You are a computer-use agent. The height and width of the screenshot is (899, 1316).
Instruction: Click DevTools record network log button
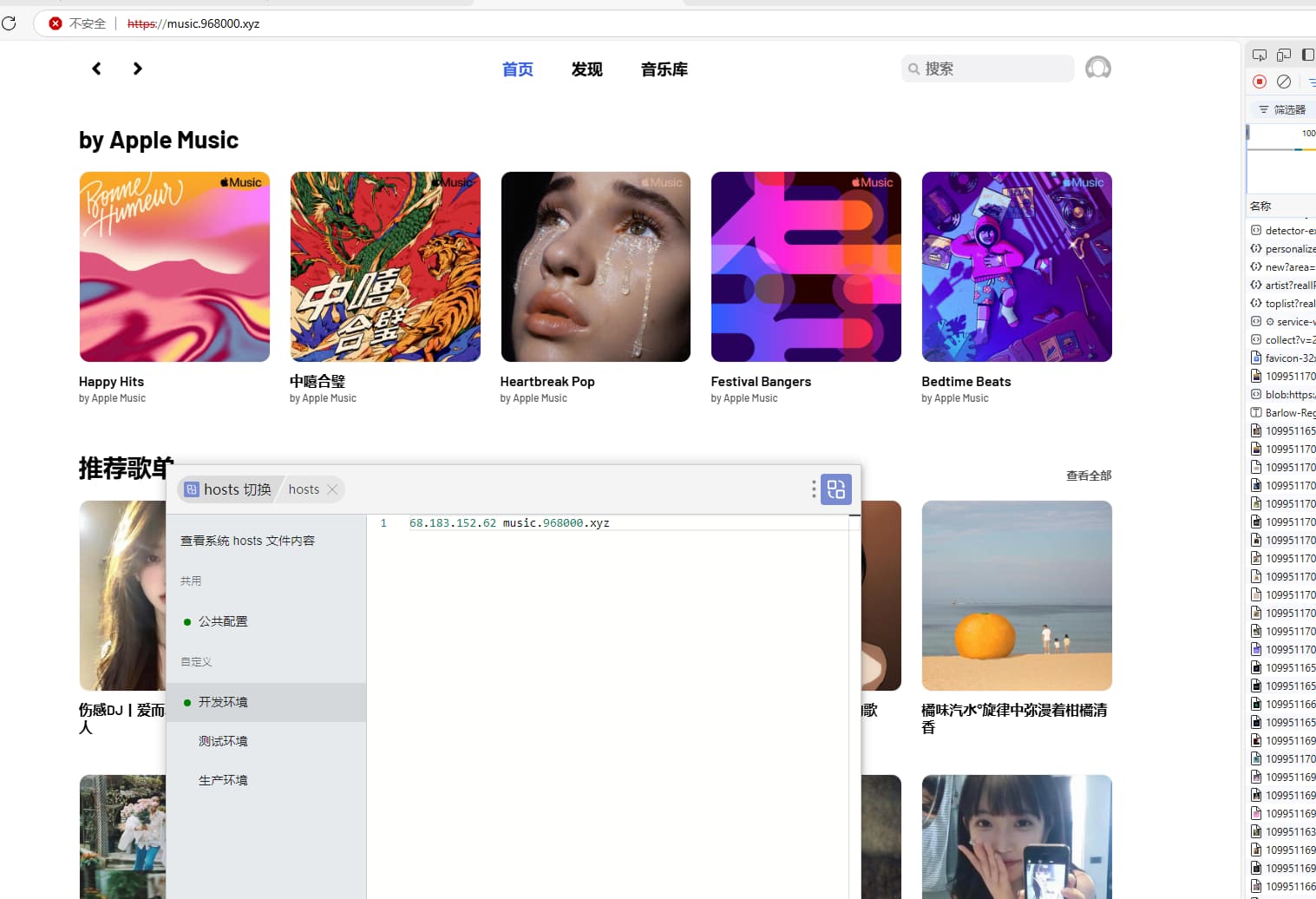(1260, 82)
